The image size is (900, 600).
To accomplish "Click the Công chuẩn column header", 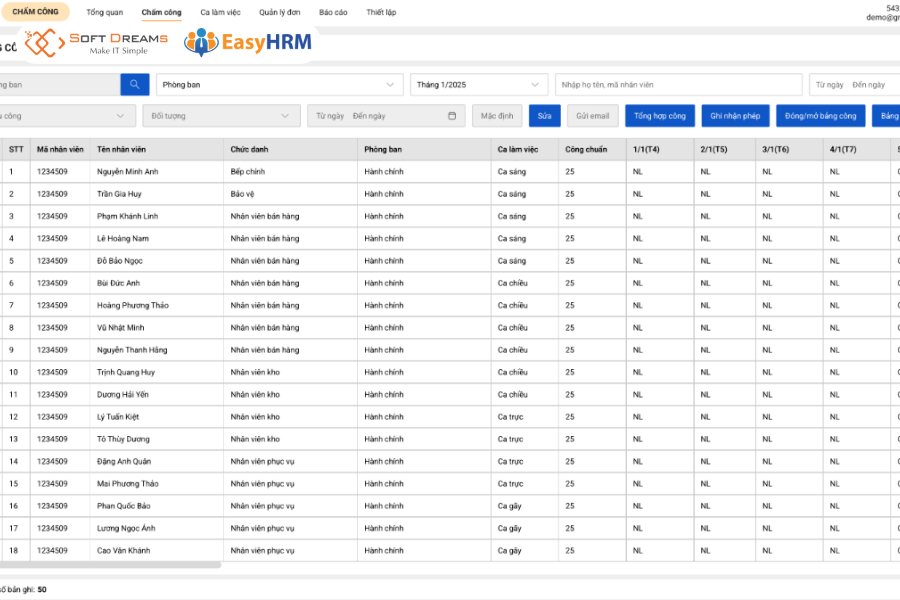I will tap(592, 149).
